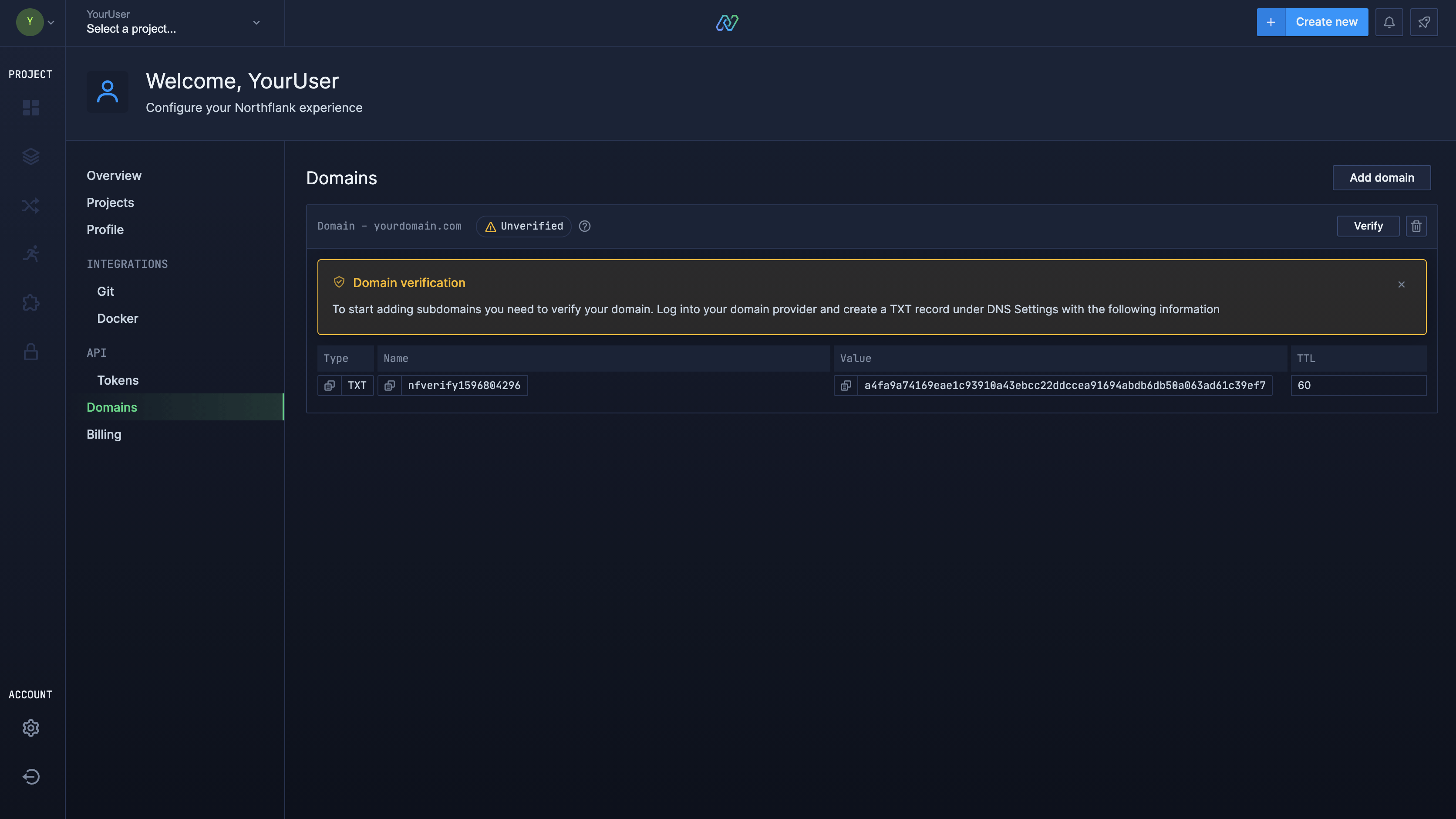Open API Tokens page
The image size is (1456, 819).
118,381
